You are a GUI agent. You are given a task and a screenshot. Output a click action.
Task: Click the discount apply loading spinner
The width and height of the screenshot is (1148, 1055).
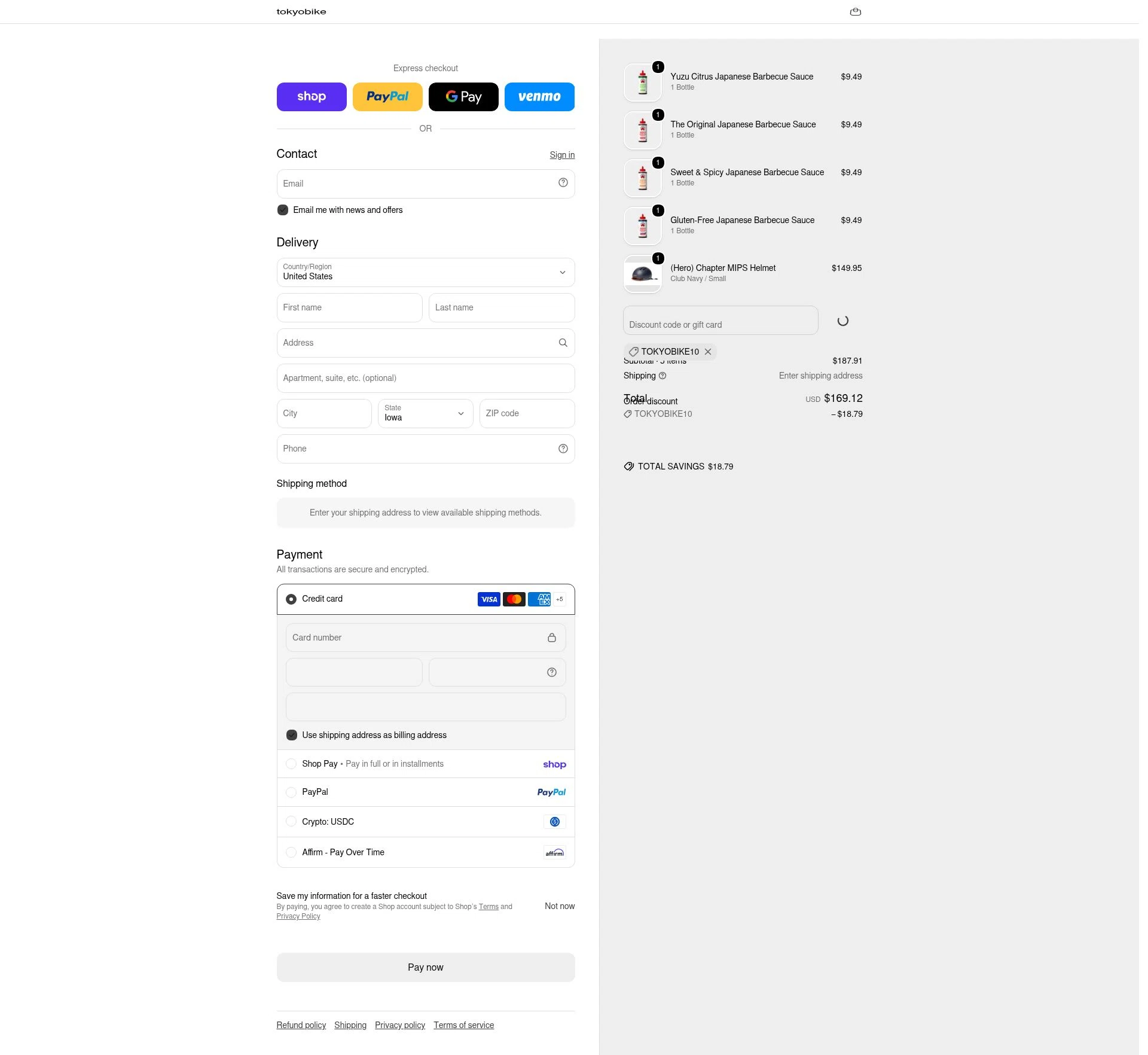point(843,321)
